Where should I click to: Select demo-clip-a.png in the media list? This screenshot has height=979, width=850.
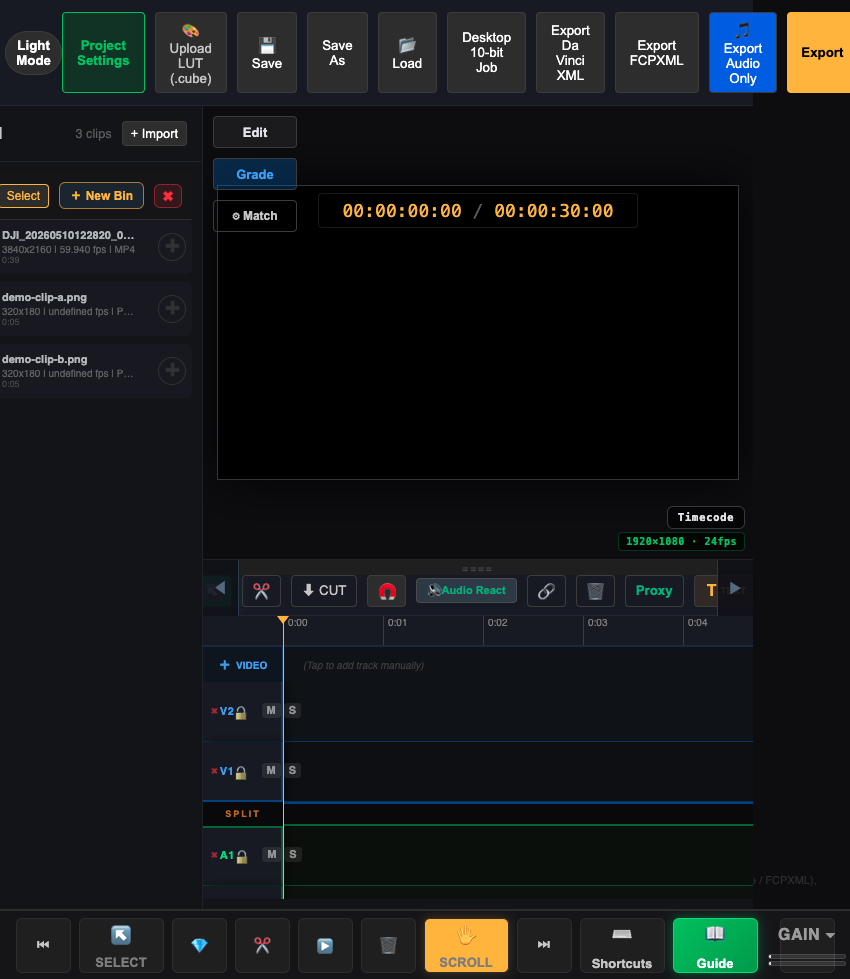pos(44,298)
